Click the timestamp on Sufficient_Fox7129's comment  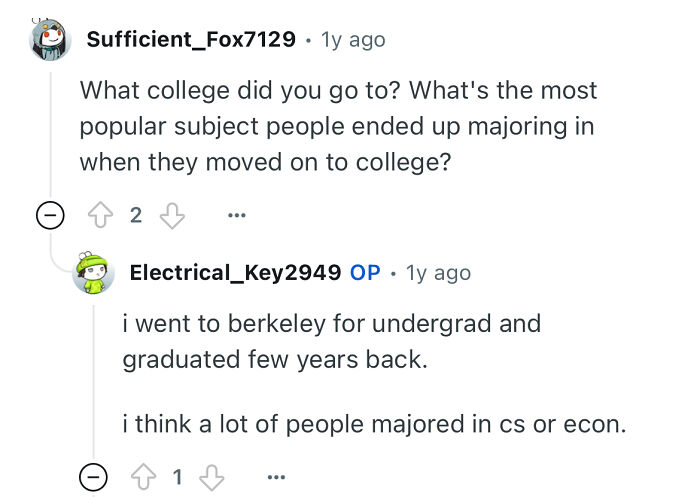[352, 40]
